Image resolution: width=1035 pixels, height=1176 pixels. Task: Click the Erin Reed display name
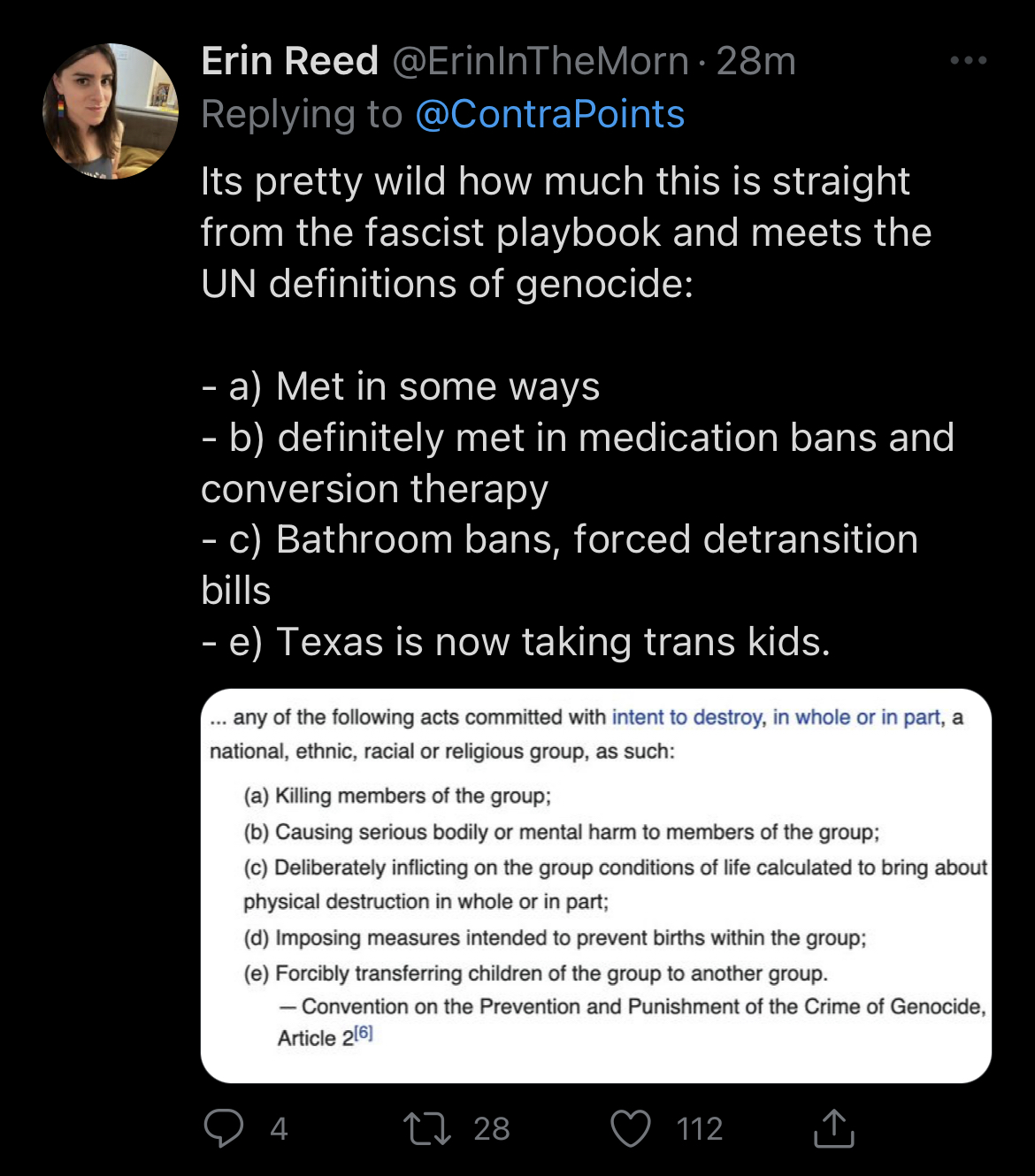pyautogui.click(x=289, y=62)
